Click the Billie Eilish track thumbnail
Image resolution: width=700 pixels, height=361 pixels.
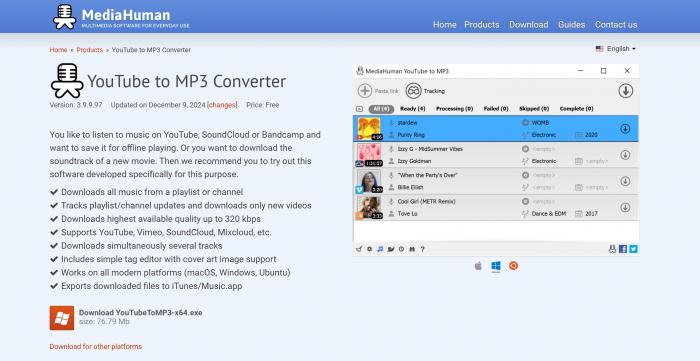369,181
